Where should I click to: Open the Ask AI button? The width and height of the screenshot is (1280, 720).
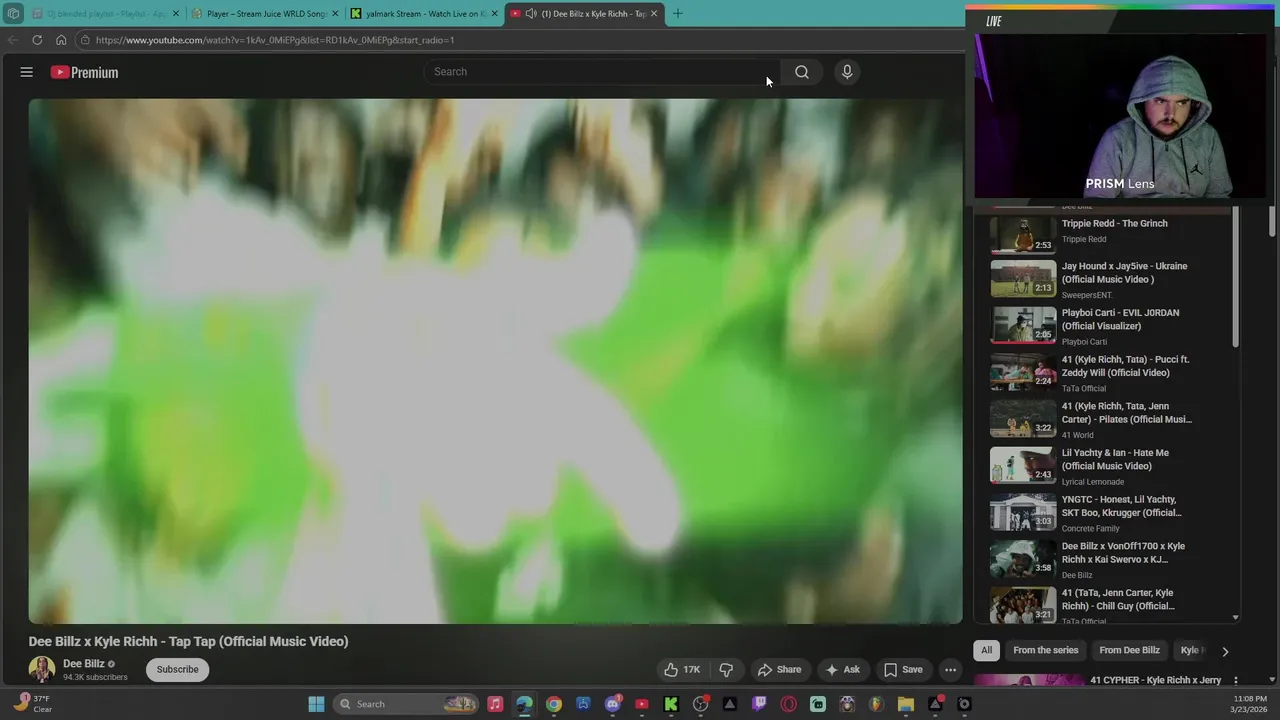pyautogui.click(x=842, y=670)
